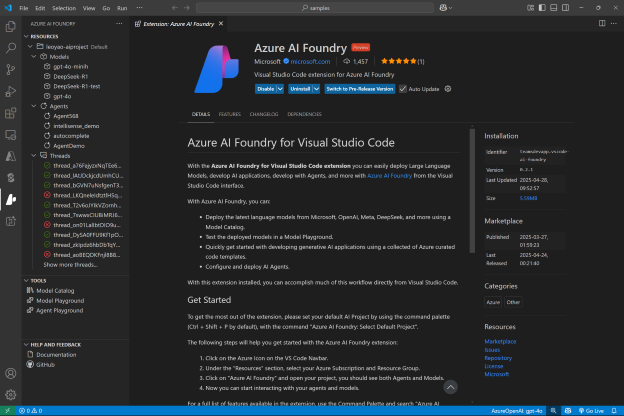
Task: Collapse the Tools section
Action: 26,281
